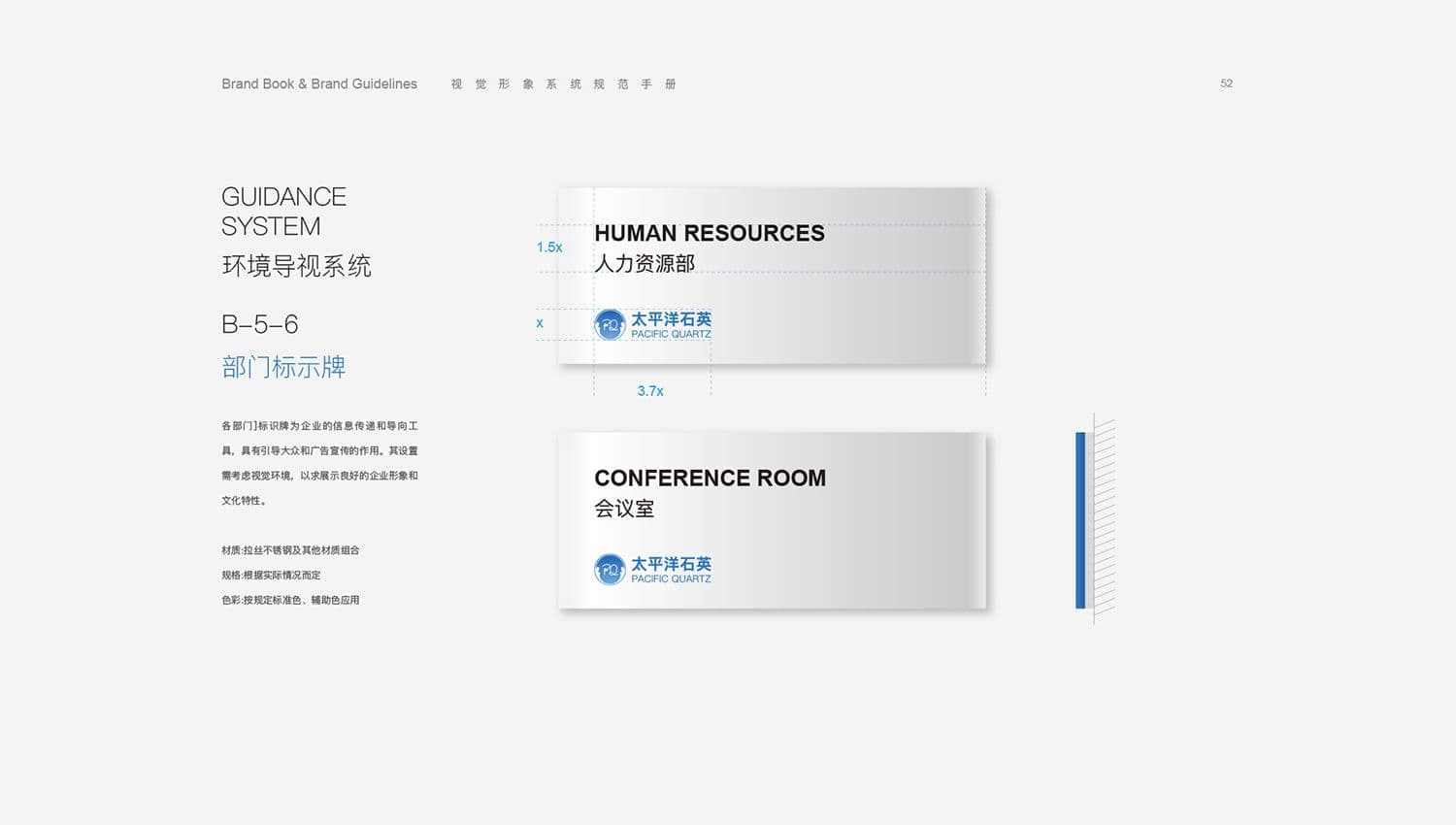
Task: Click the "HUMAN RESOURCES" sign text
Action: pos(709,233)
